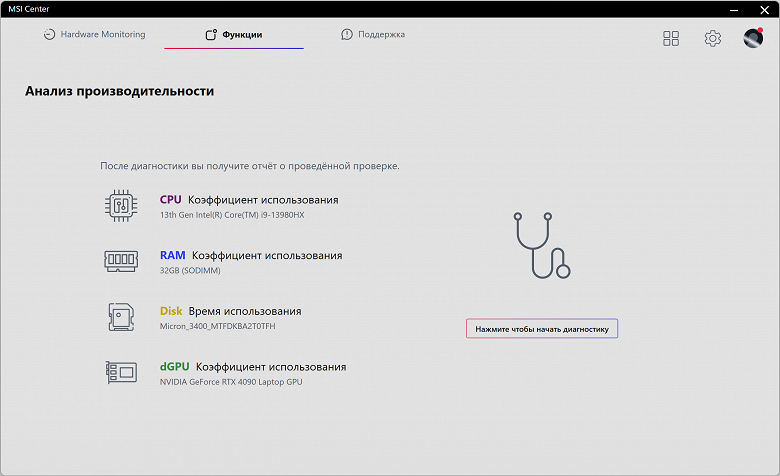The image size is (780, 476).
Task: Start diagnostics with Нажмите чтобы начать диагностику
Action: pyautogui.click(x=542, y=329)
